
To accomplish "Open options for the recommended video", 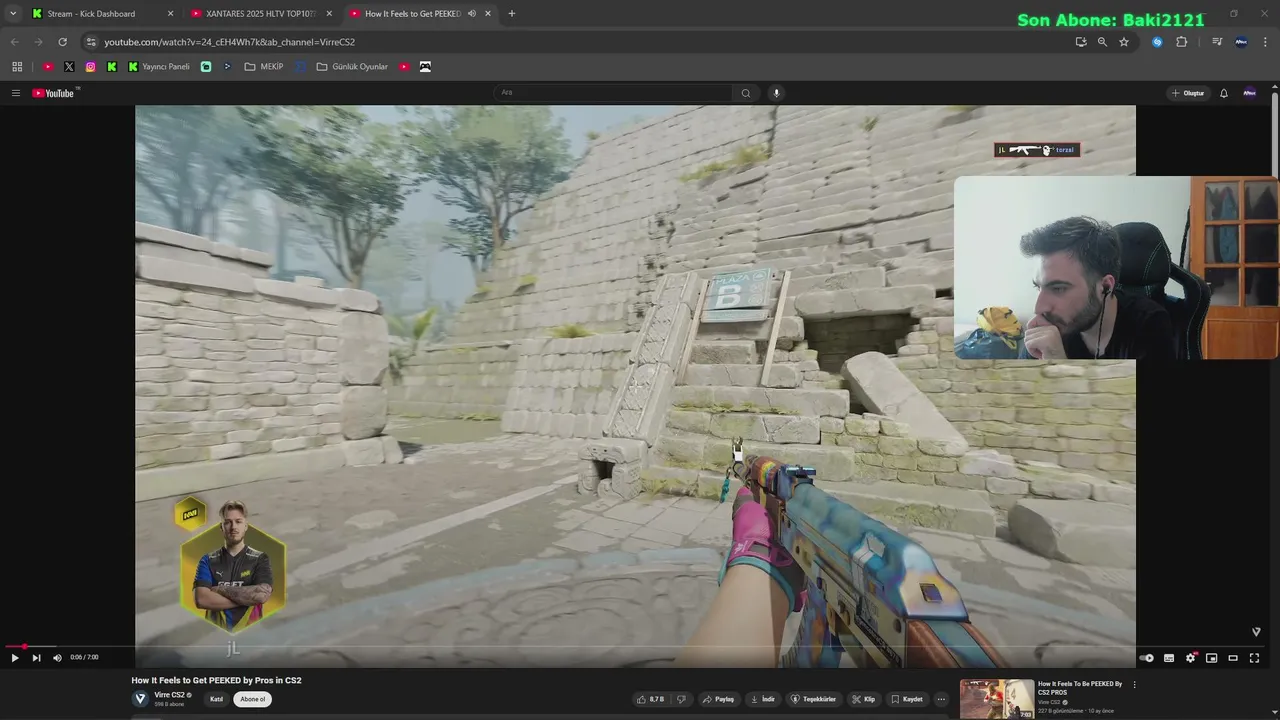I will tap(1134, 685).
